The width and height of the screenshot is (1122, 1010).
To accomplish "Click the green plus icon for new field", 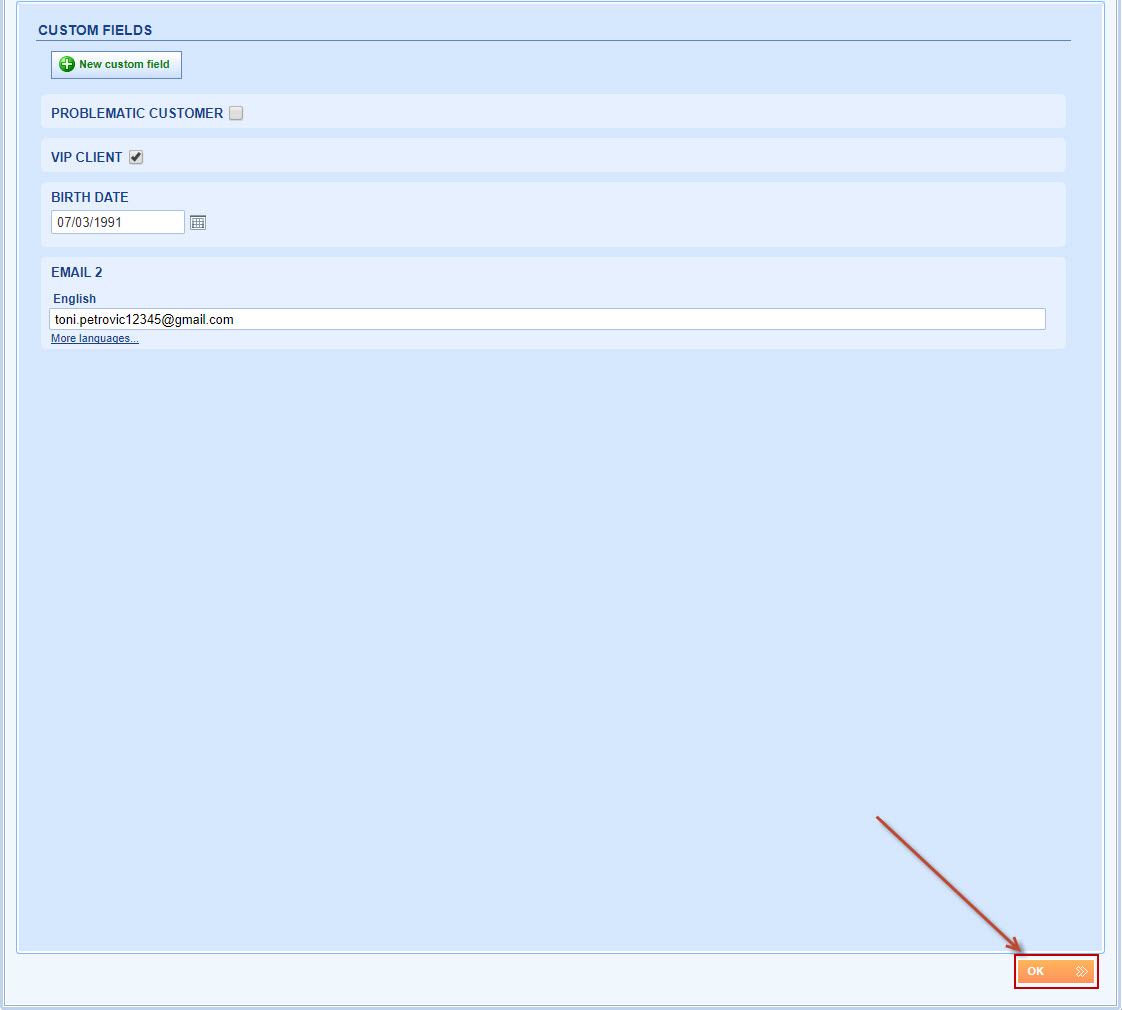I will pos(67,64).
